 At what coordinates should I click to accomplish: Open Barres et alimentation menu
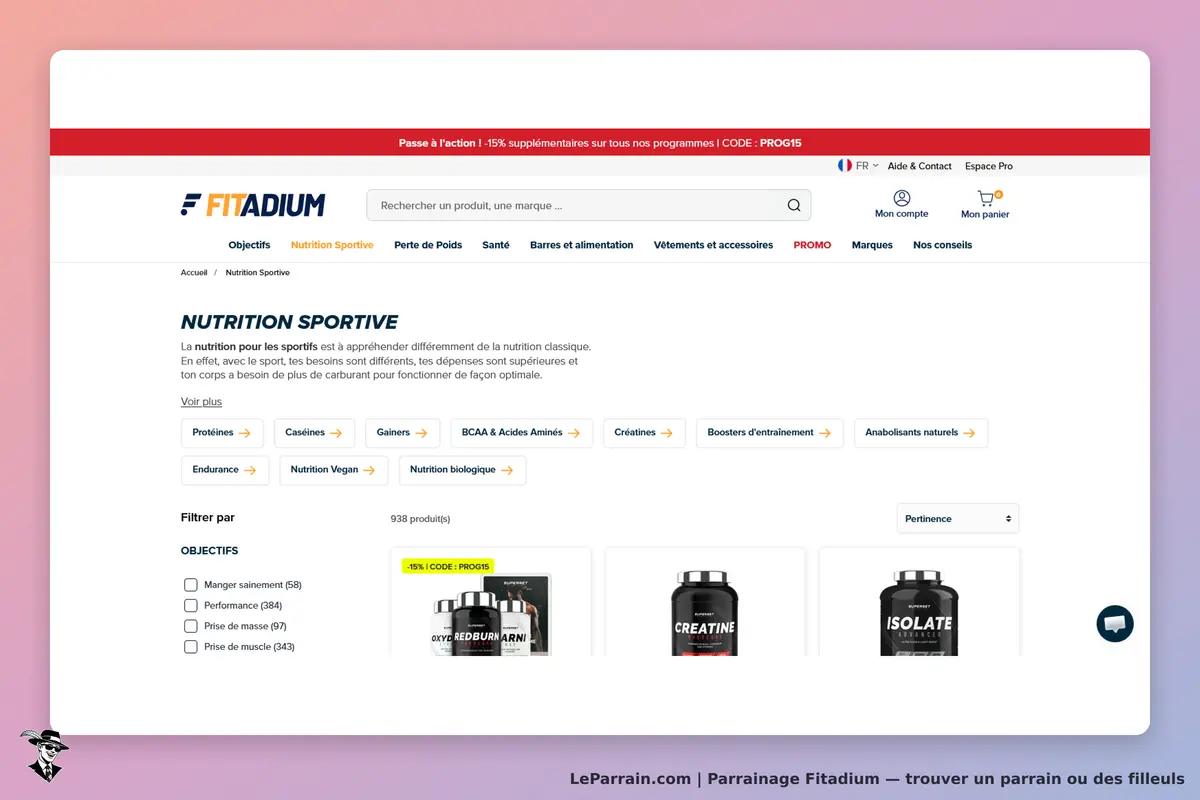point(581,245)
